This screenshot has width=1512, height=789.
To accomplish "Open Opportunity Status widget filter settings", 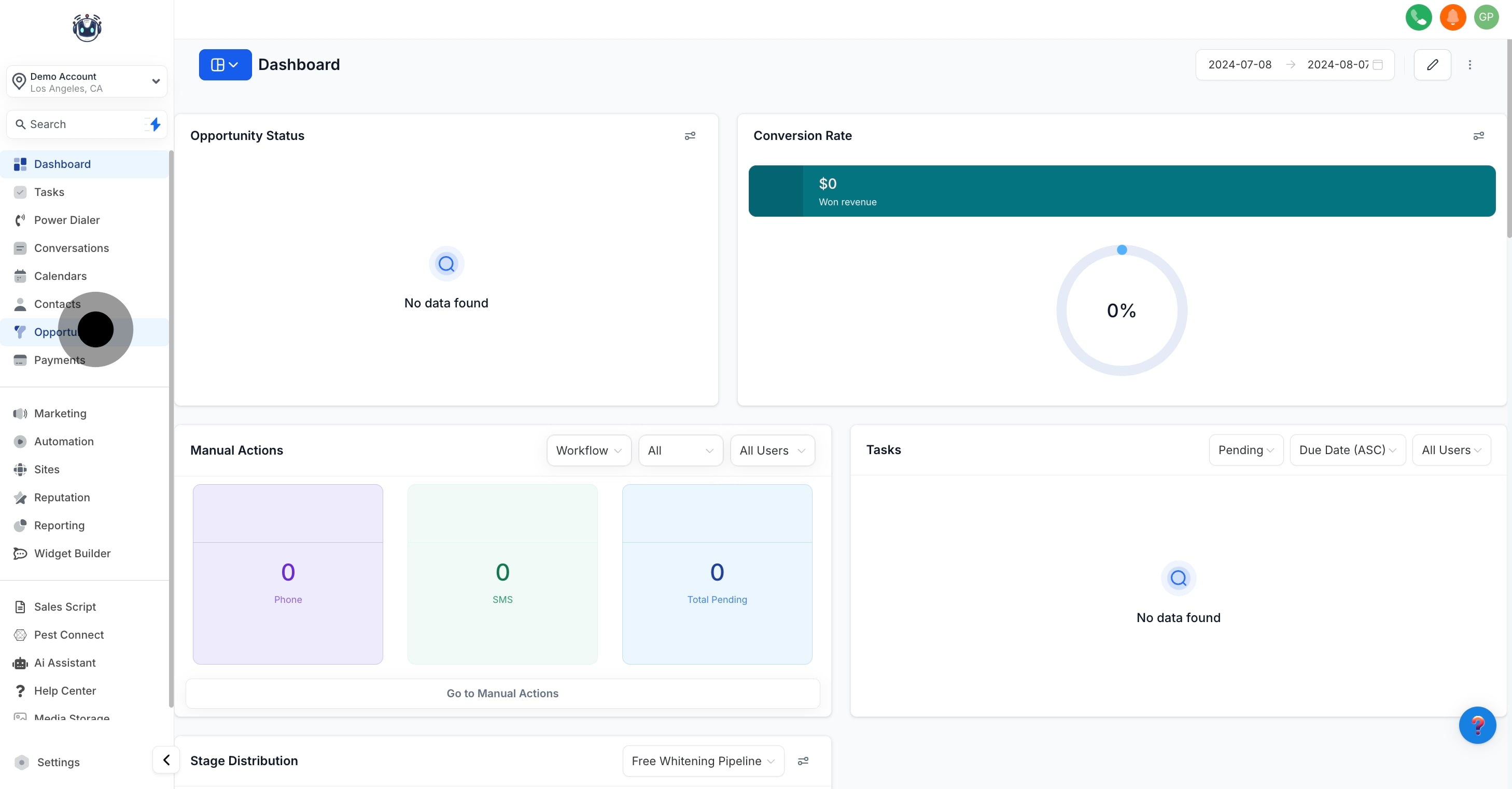I will [690, 136].
